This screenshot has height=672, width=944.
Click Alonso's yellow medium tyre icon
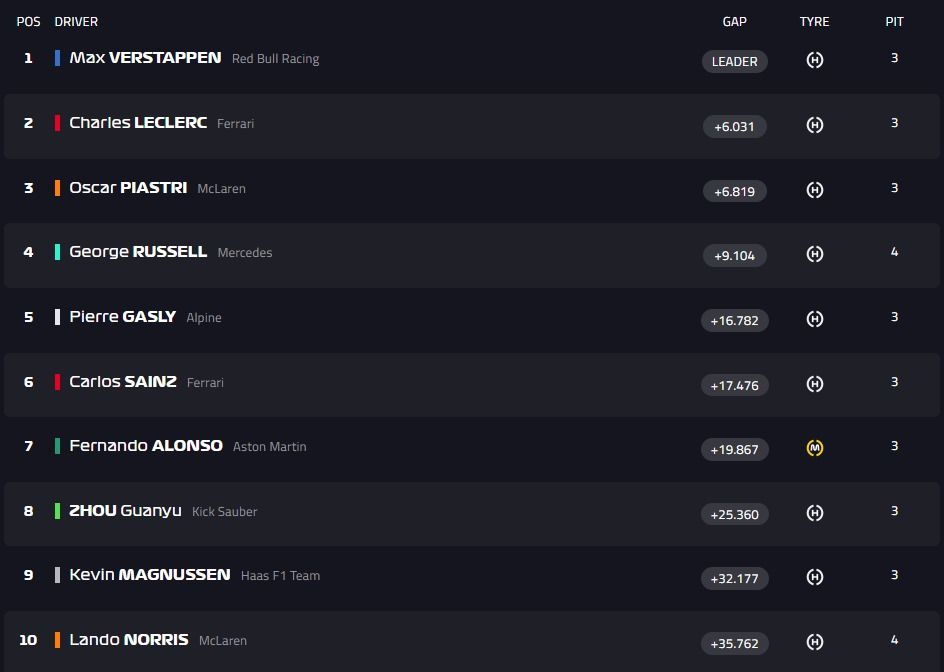(x=814, y=448)
